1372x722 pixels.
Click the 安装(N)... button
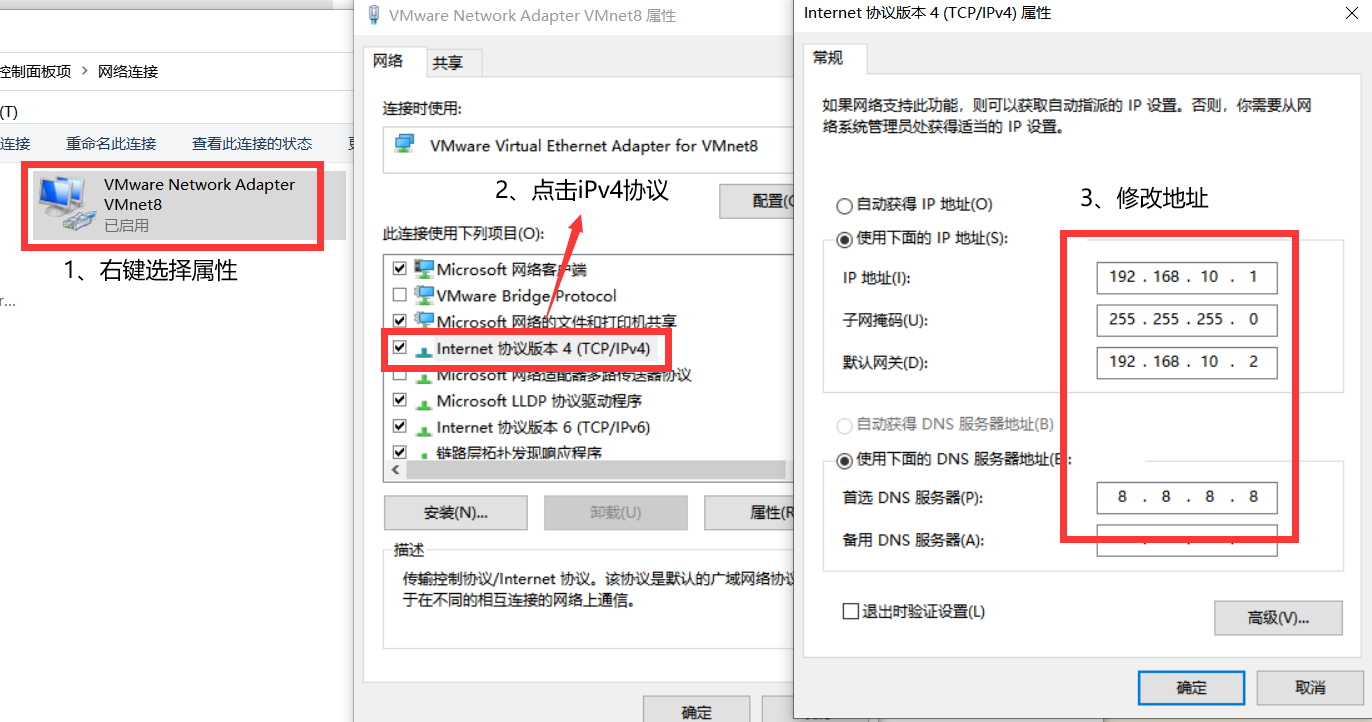point(456,513)
